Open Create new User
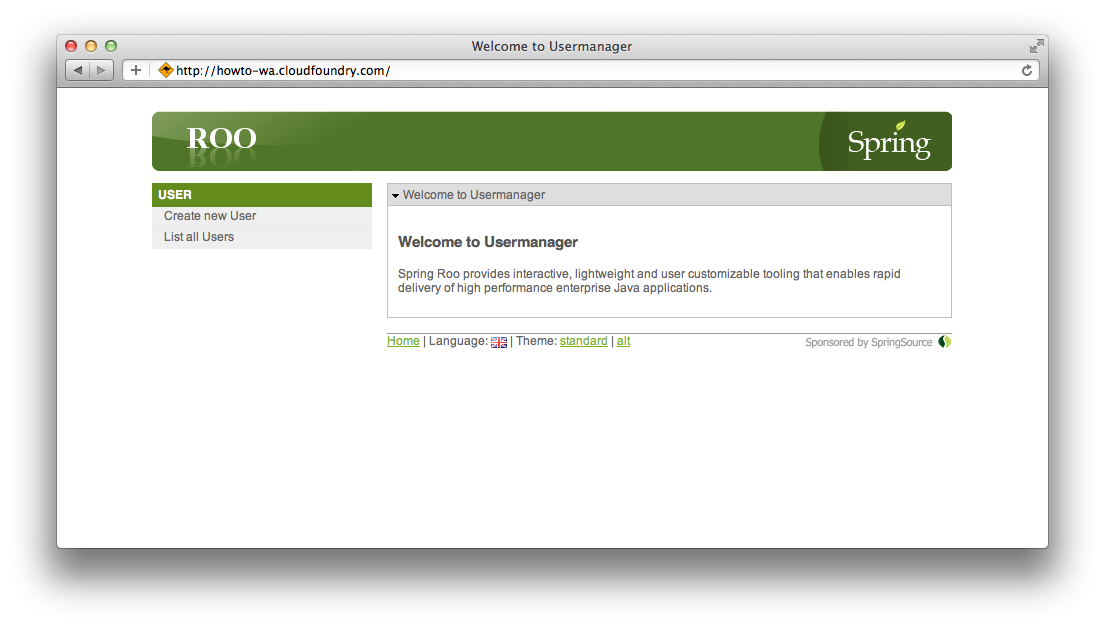 pos(210,216)
